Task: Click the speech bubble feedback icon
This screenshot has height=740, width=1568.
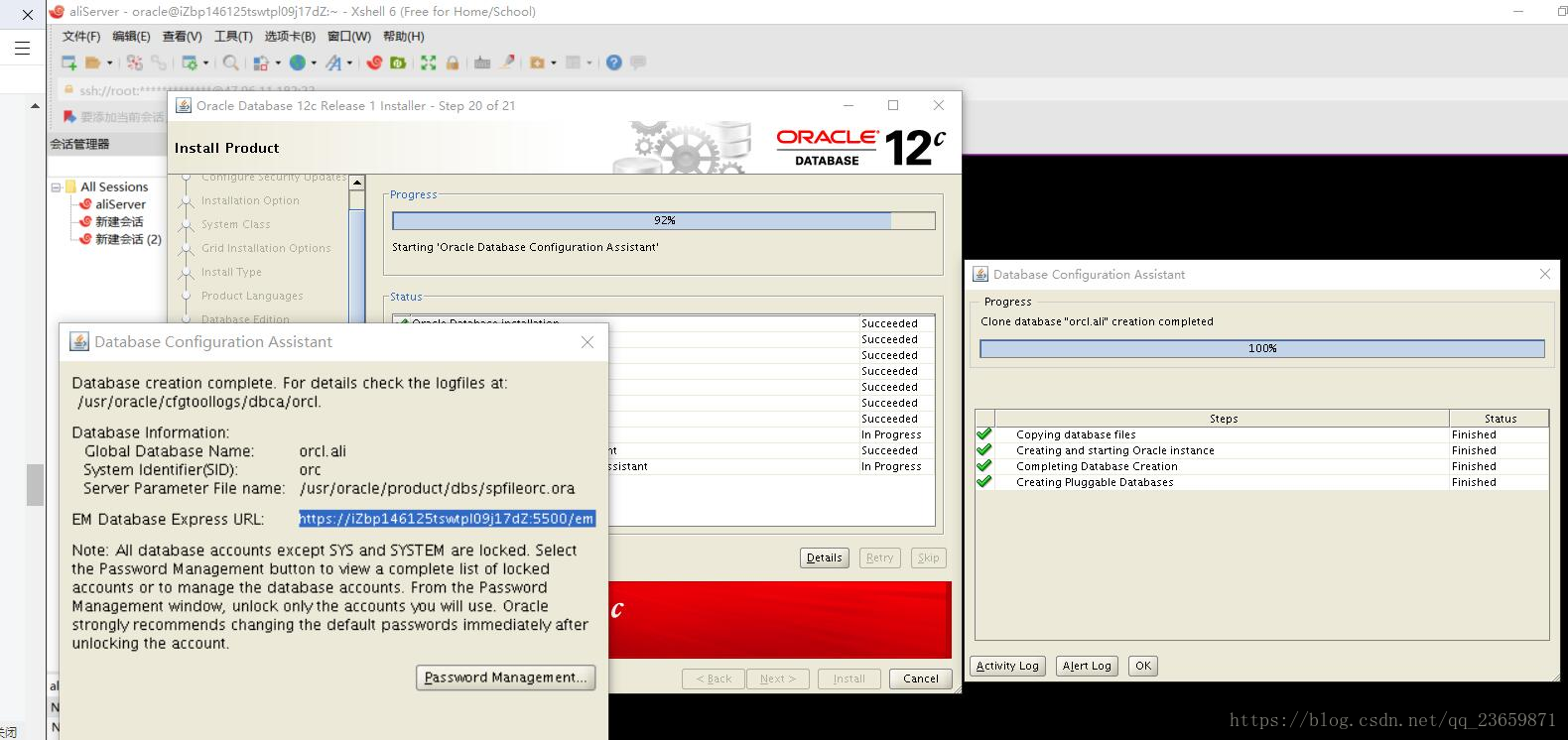Action: pyautogui.click(x=638, y=62)
